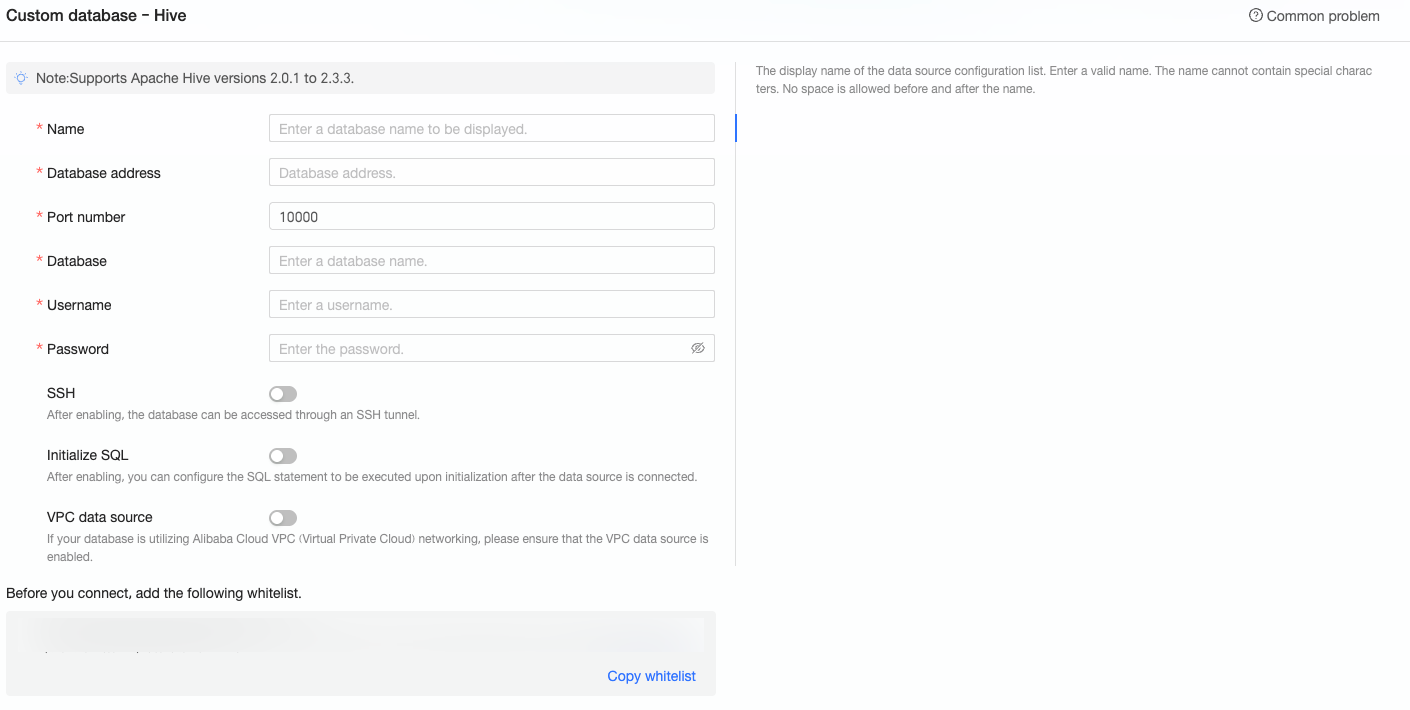The width and height of the screenshot is (1410, 710).
Task: Click the Database address field
Action: click(x=492, y=172)
